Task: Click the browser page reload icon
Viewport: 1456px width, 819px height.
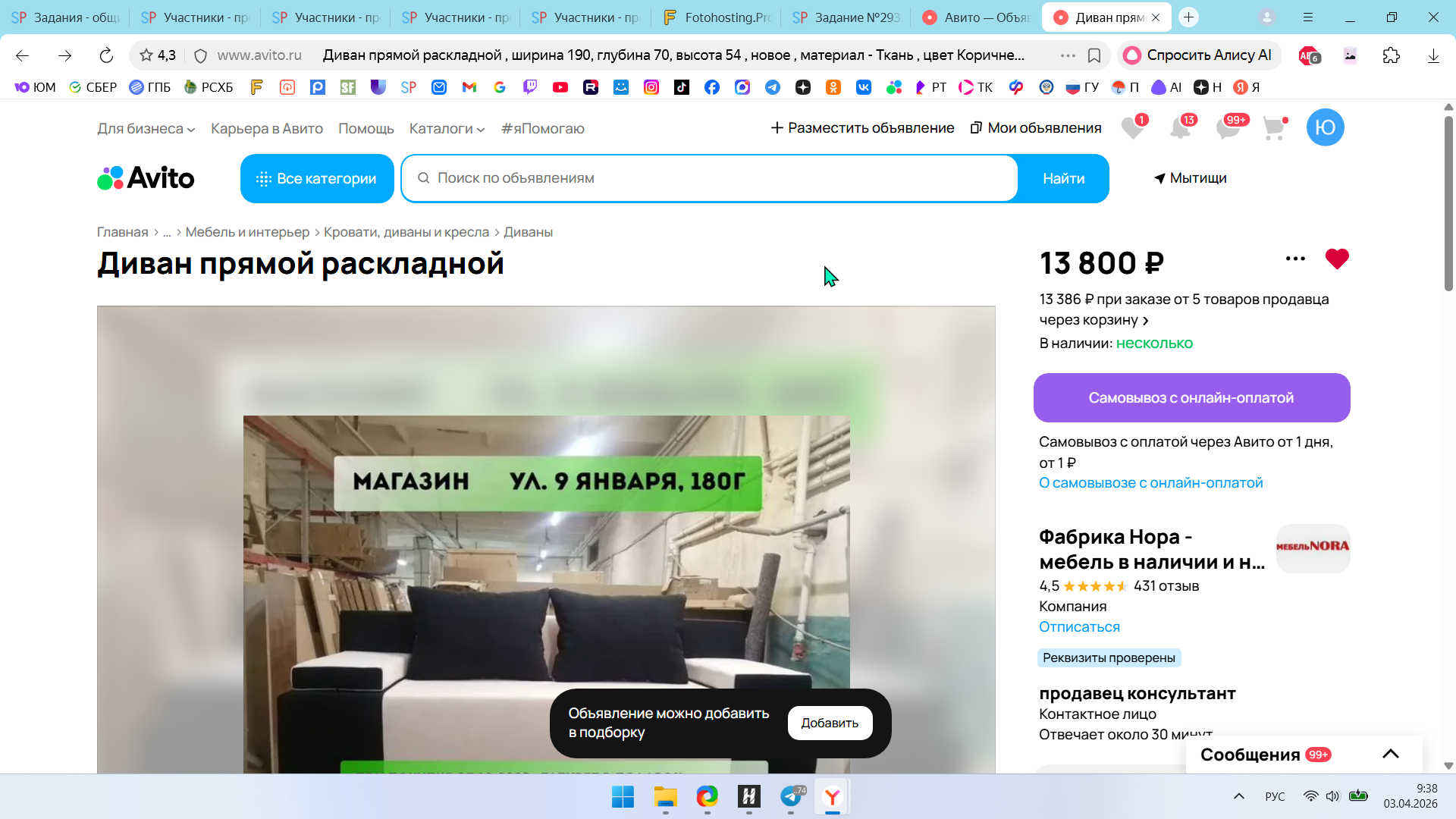Action: [x=106, y=55]
